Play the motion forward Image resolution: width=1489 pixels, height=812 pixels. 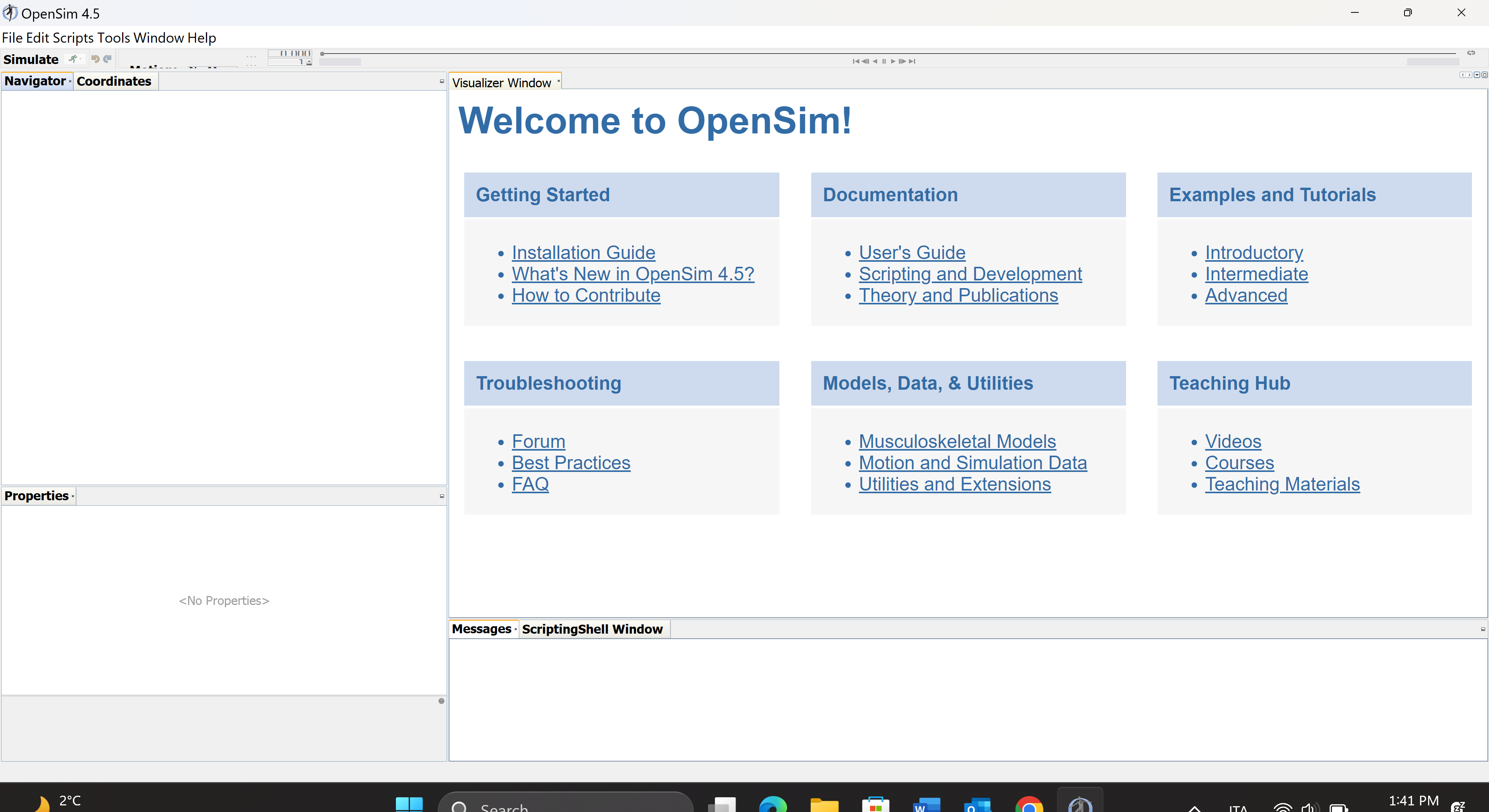(893, 61)
